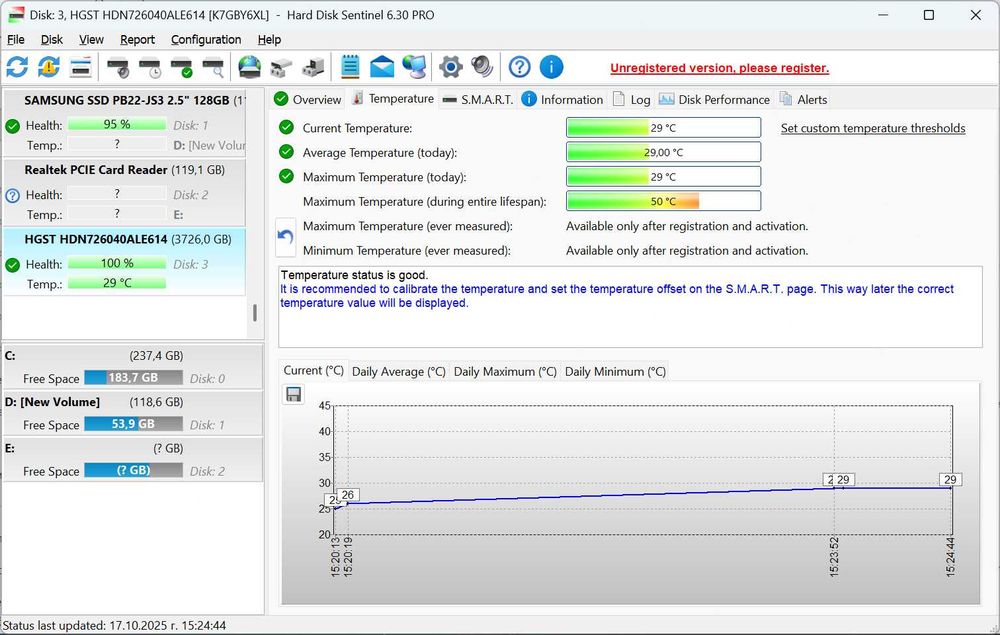
Task: Switch to the Disk Performance tab
Action: click(x=714, y=99)
